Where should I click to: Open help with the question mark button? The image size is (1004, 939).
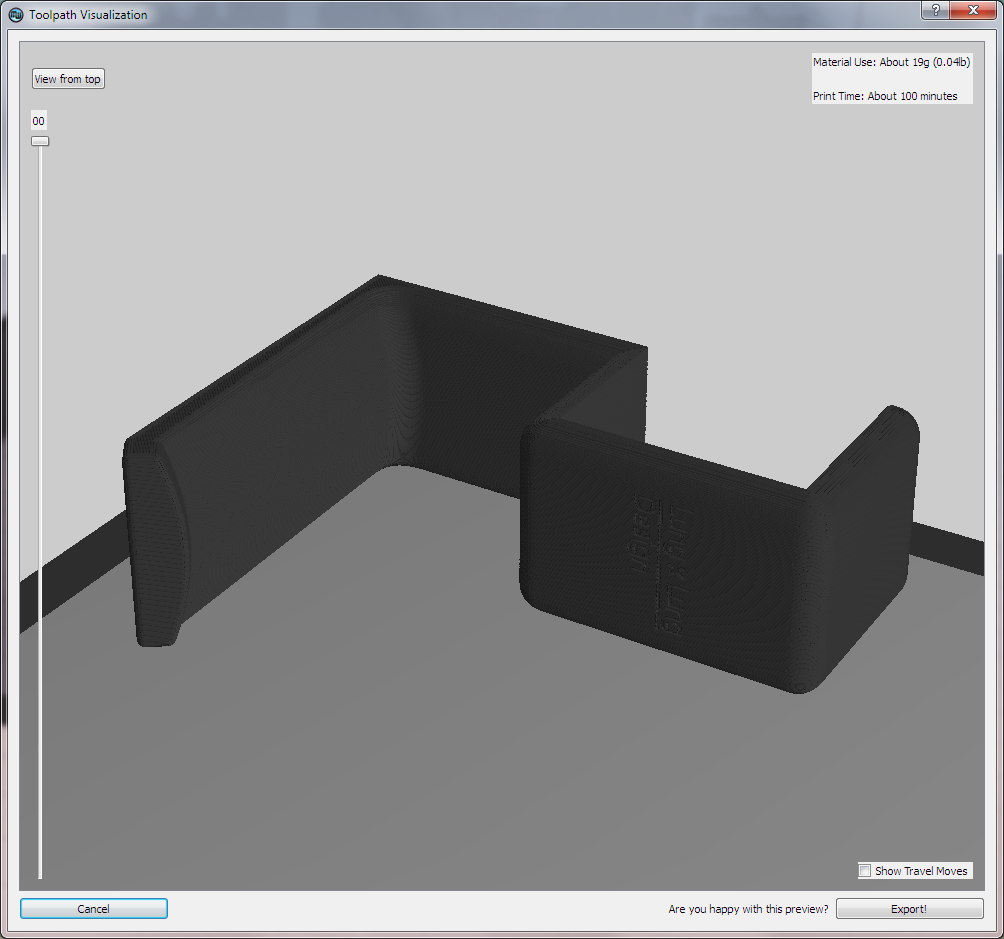click(935, 10)
